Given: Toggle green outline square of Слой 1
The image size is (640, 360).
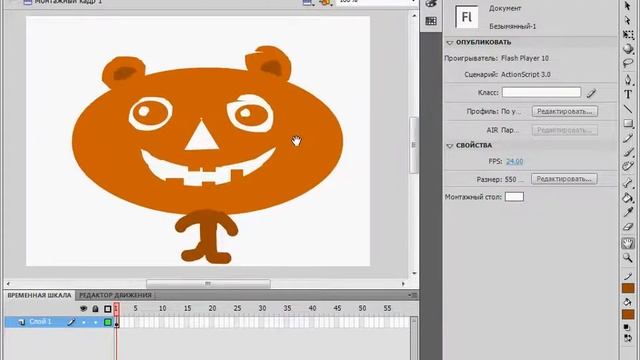Looking at the screenshot, I should [x=108, y=322].
